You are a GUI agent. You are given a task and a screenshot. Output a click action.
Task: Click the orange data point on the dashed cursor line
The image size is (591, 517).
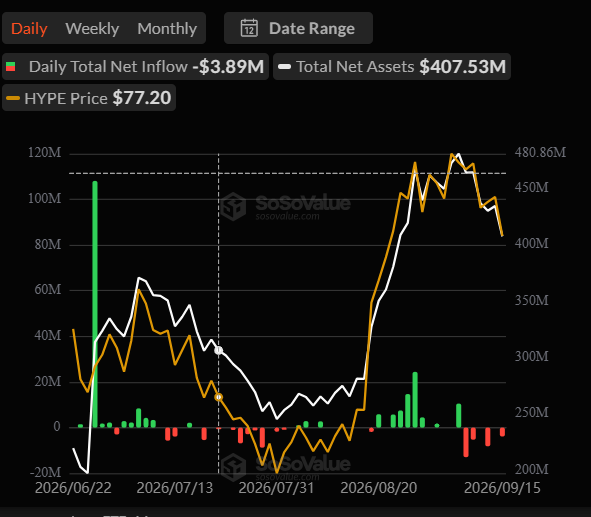tap(219, 397)
